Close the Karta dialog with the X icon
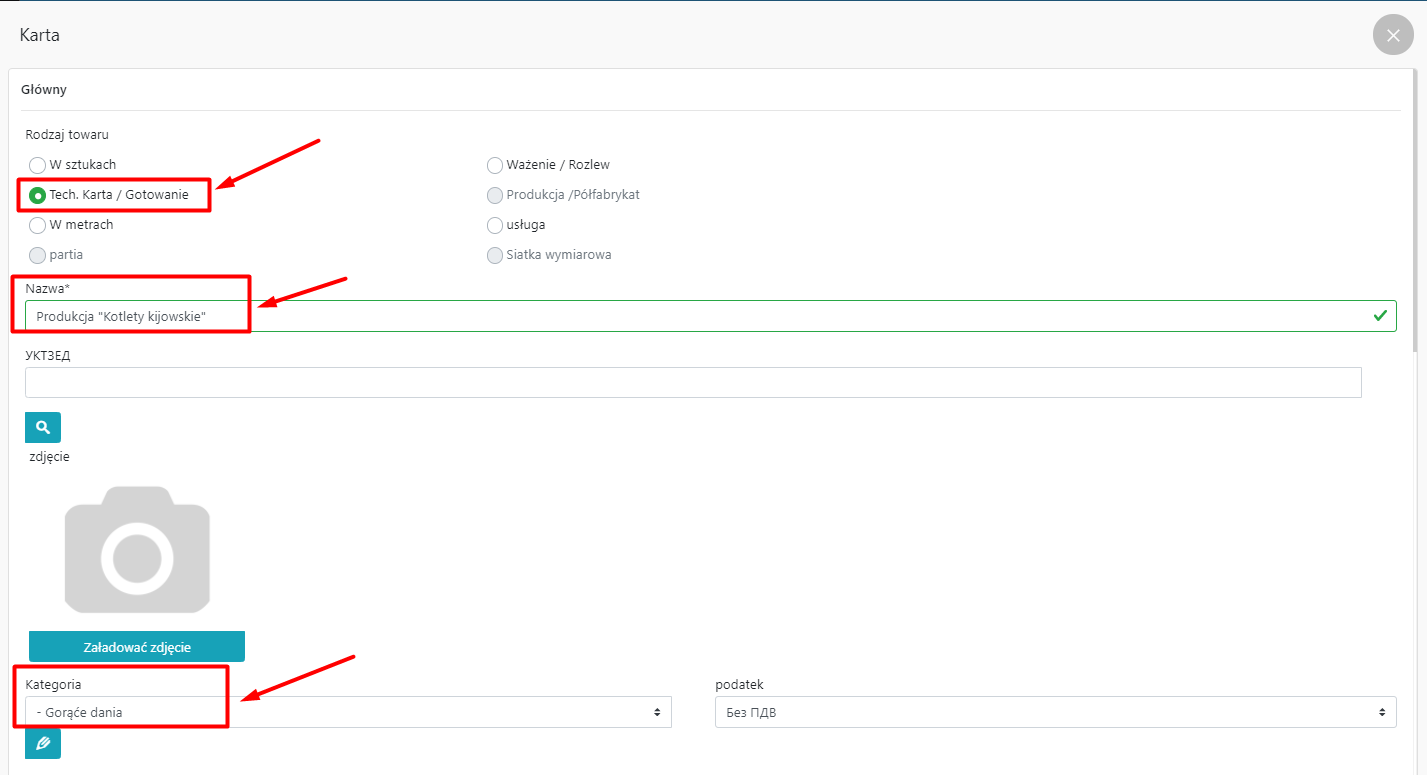Screen dimensions: 1427x775 1393,35
